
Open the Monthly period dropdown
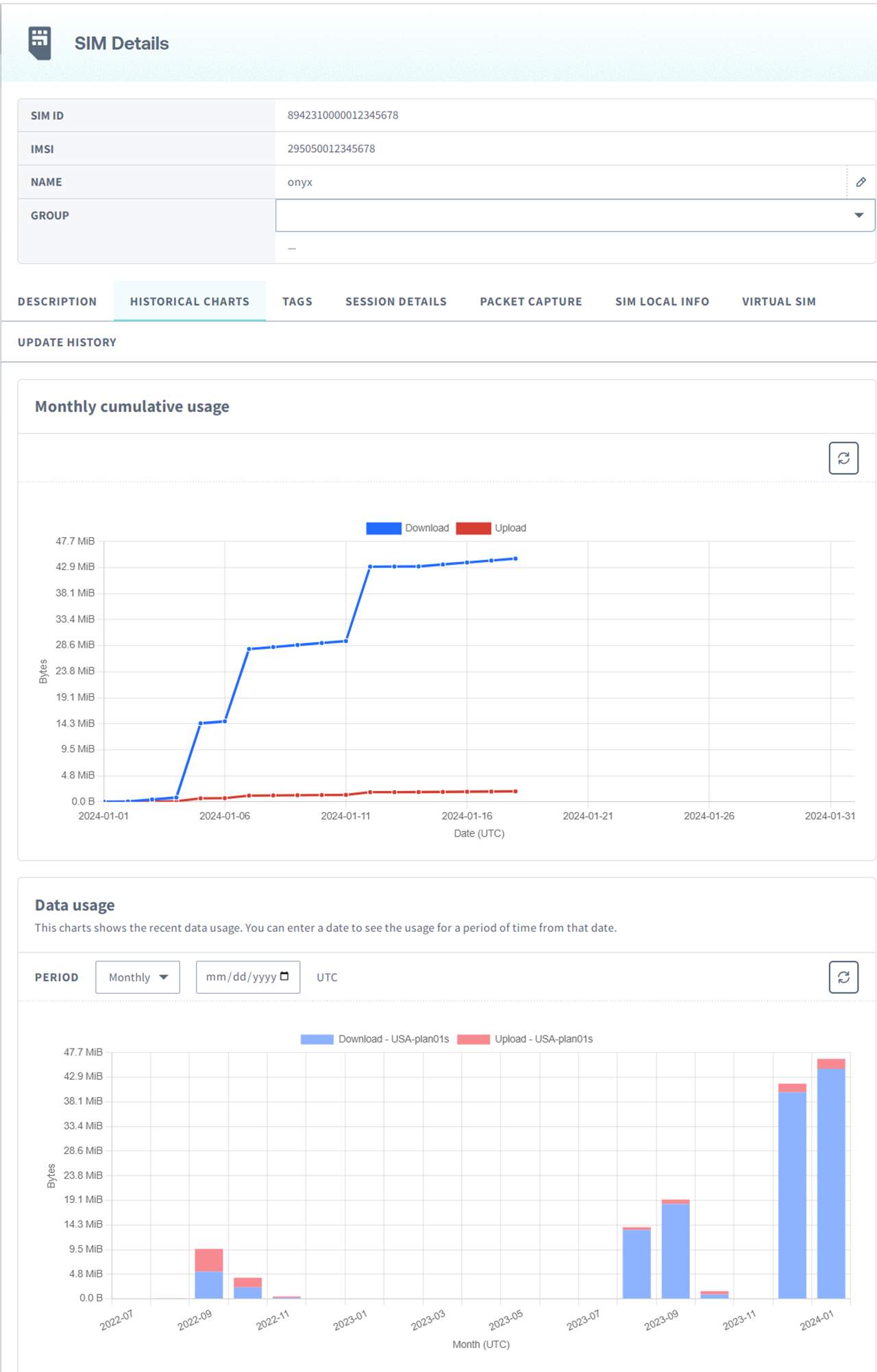pyautogui.click(x=138, y=977)
